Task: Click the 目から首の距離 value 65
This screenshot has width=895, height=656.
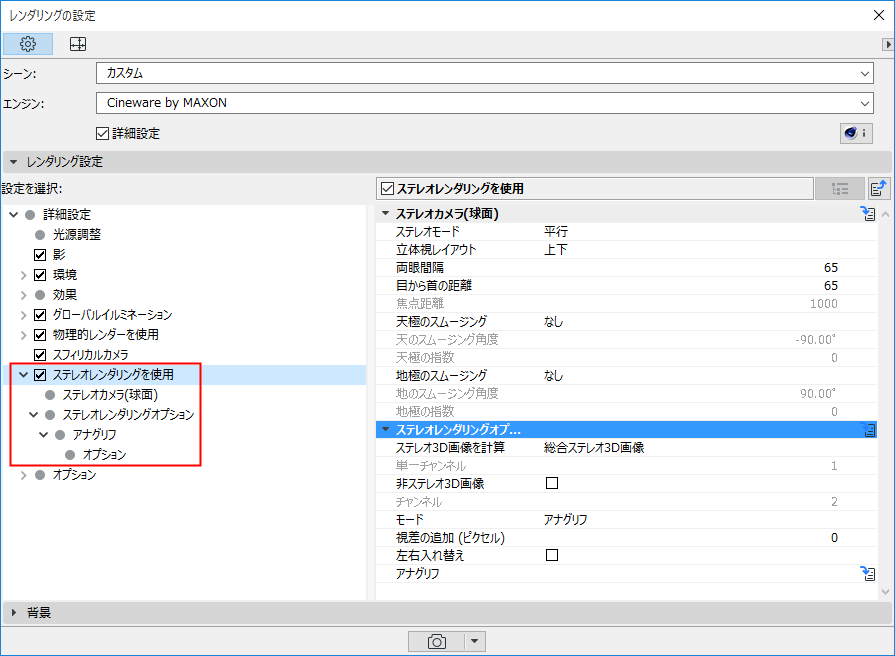Action: [831, 285]
